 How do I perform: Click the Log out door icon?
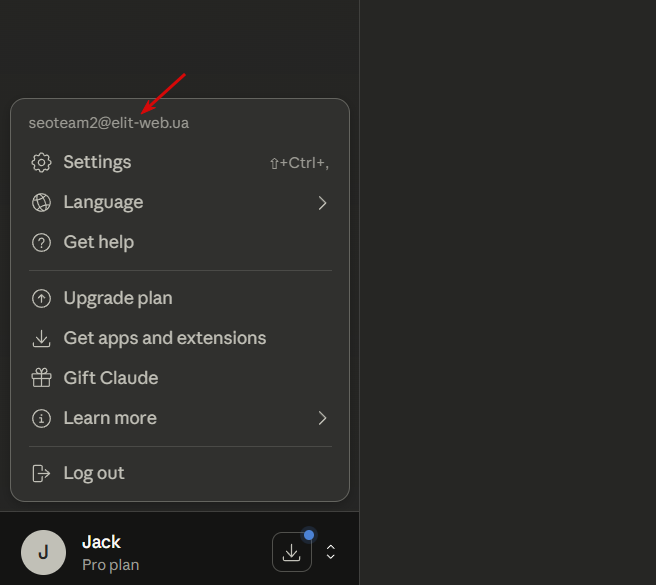point(41,474)
